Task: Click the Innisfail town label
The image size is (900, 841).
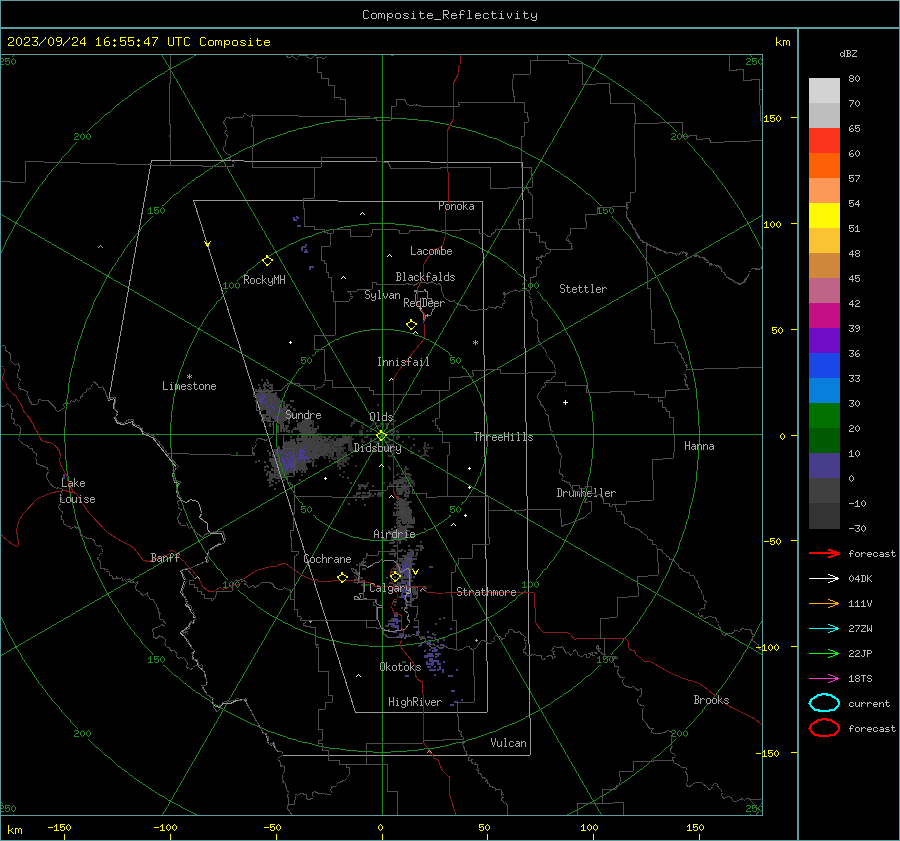Action: [403, 362]
